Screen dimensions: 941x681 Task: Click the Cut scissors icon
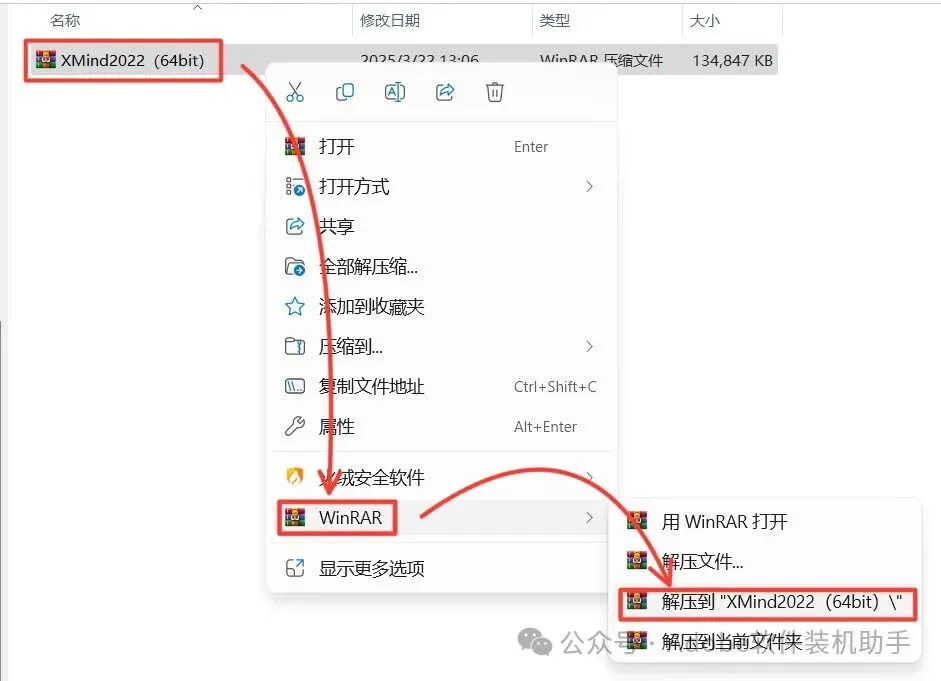point(295,92)
